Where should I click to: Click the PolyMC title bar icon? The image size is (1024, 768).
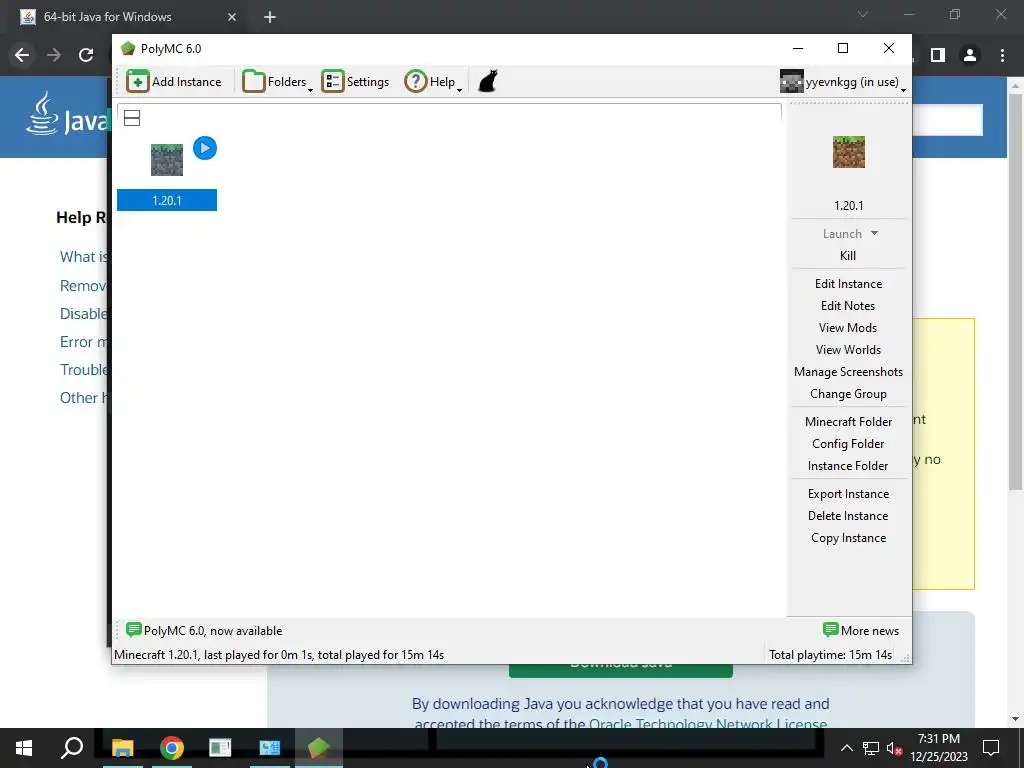pos(128,48)
